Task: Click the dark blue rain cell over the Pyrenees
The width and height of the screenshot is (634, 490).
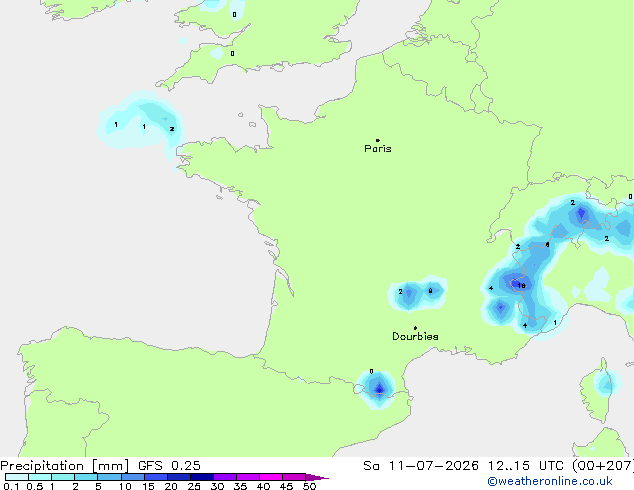Action: pyautogui.click(x=379, y=389)
